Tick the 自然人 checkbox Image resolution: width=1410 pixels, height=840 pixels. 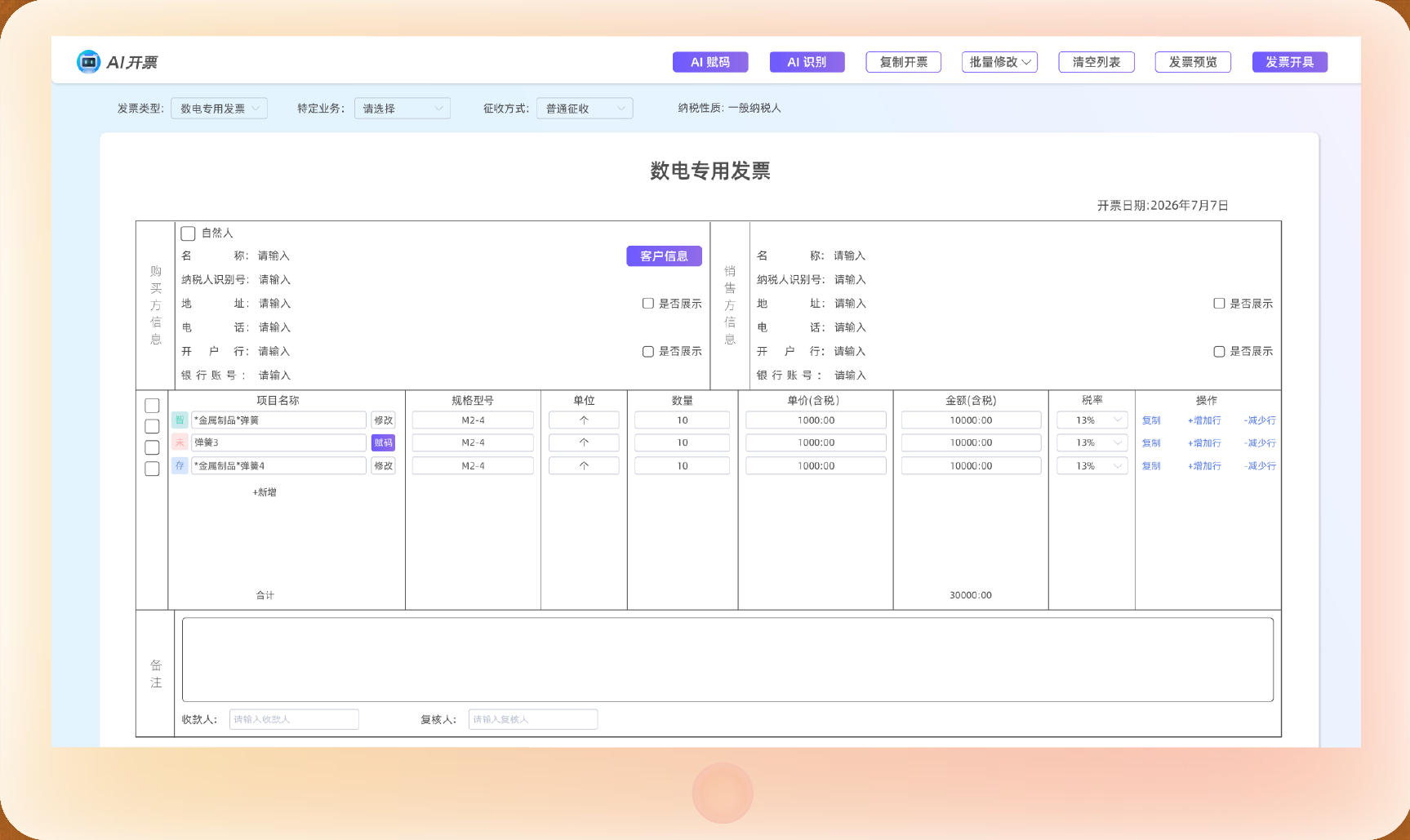click(188, 233)
